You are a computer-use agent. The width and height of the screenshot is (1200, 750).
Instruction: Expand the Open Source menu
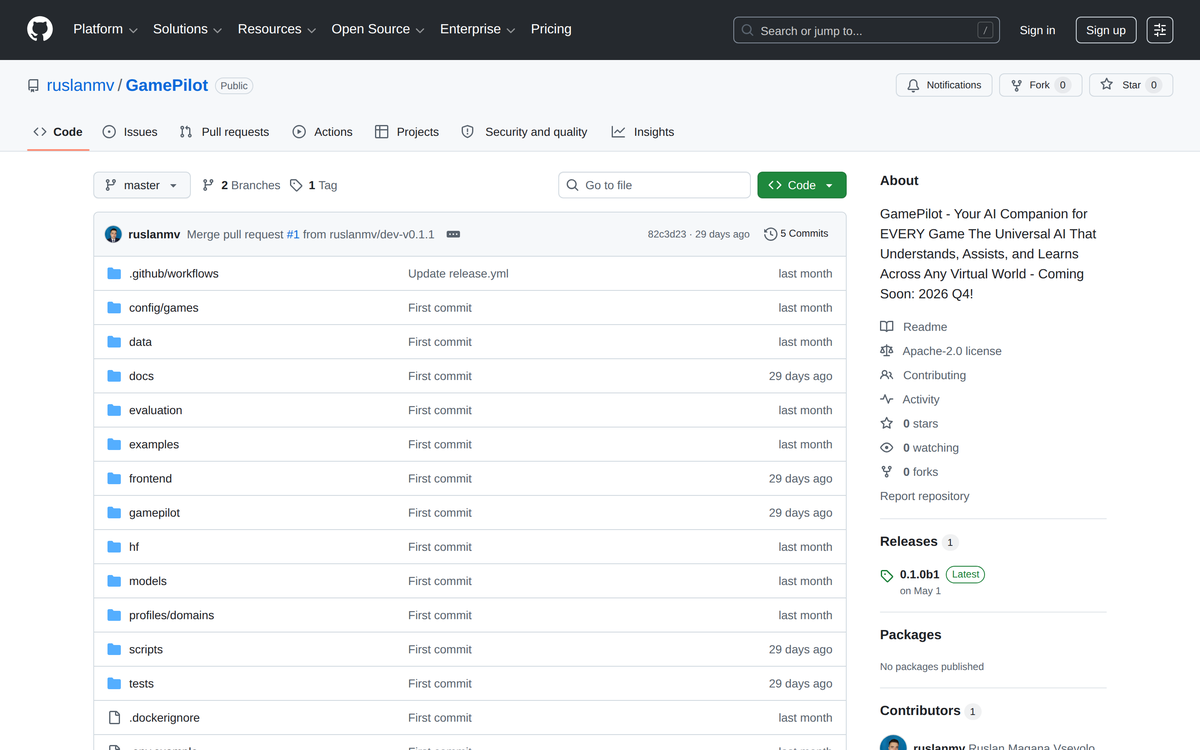[378, 30]
